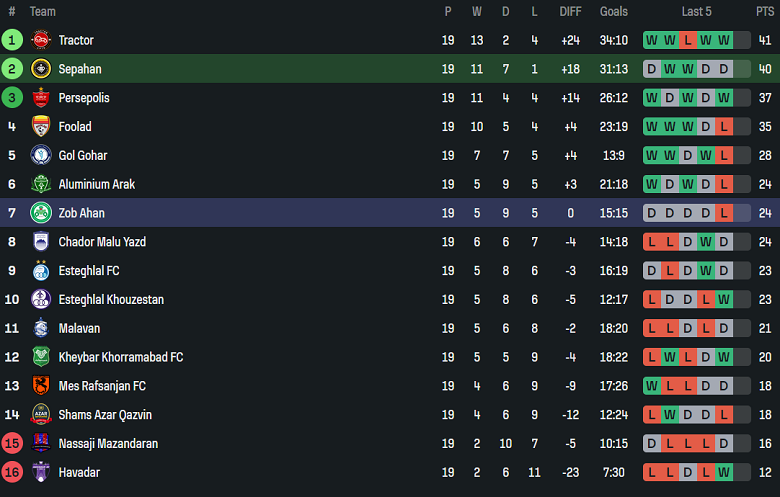Screen dimensions: 780x497
Task: Click the Sepahan club logo
Action: coord(41,69)
